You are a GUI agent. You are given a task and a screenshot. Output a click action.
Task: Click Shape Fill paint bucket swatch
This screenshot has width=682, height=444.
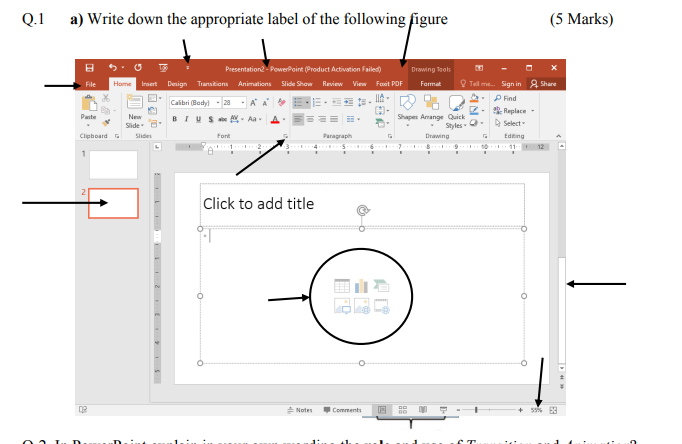click(x=475, y=98)
